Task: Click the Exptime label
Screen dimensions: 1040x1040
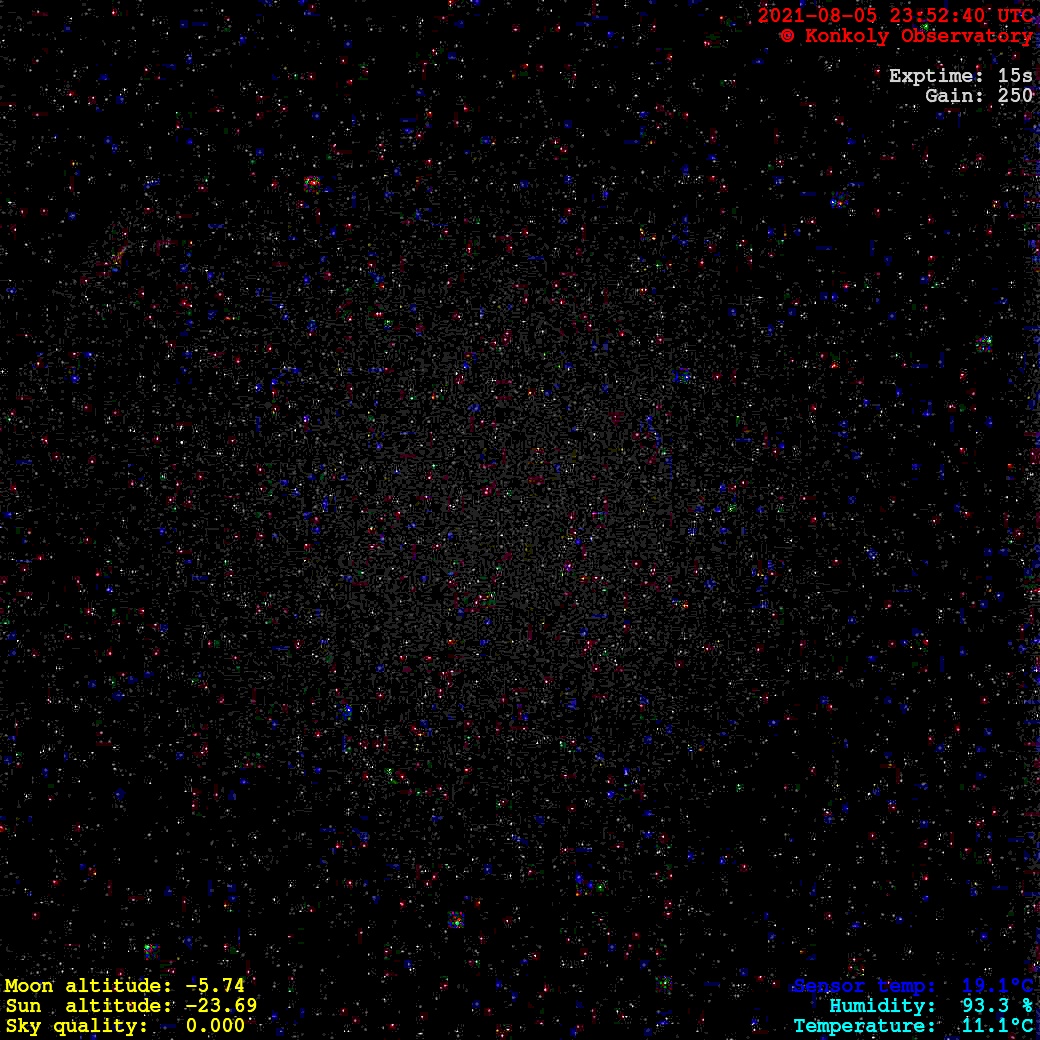Action: [932, 76]
